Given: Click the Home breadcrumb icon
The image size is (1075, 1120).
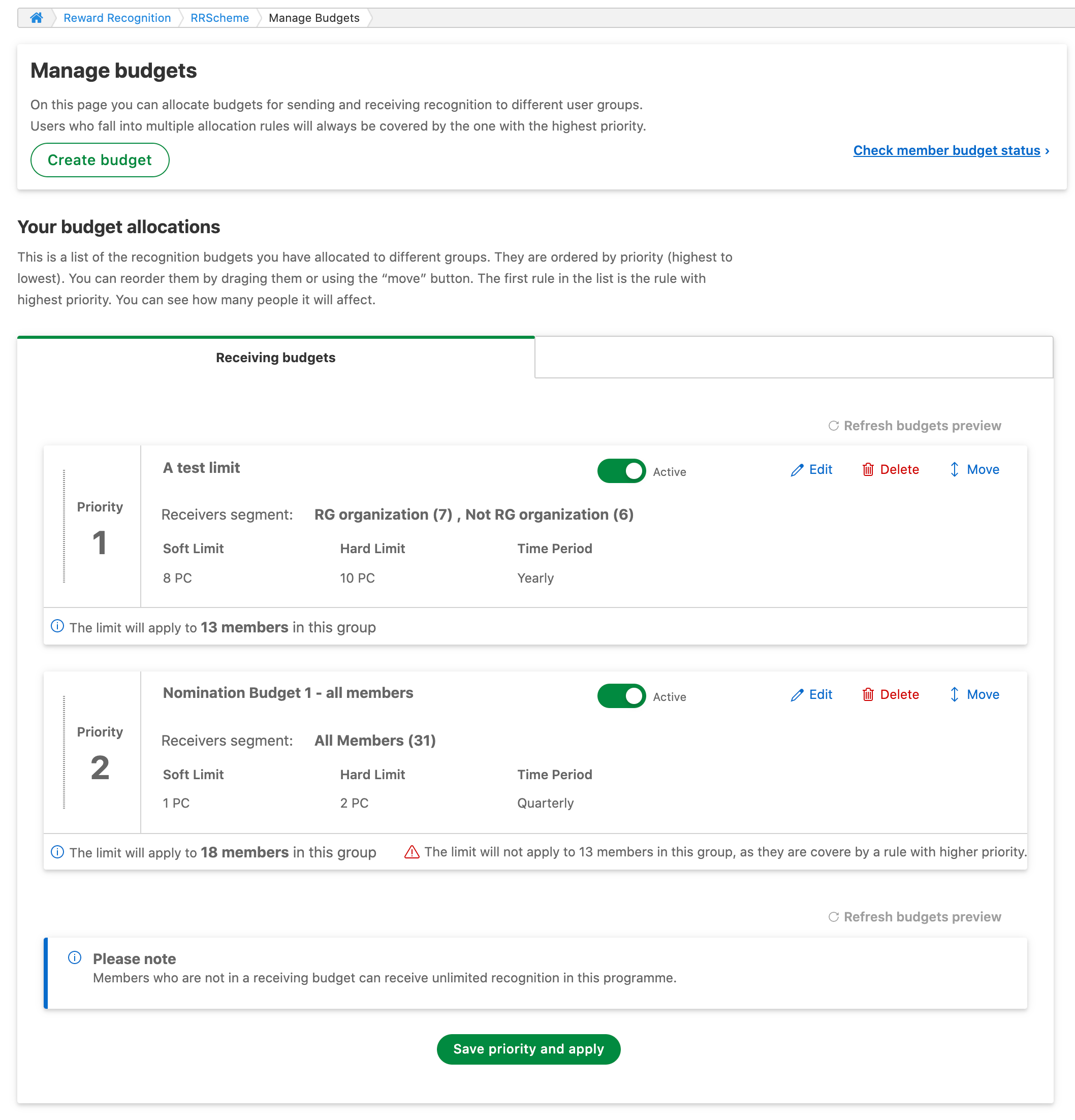Looking at the screenshot, I should (37, 17).
